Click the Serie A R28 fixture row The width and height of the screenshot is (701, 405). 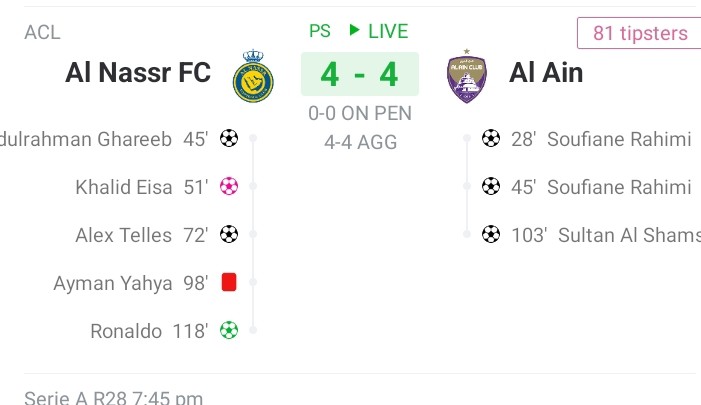tap(113, 397)
